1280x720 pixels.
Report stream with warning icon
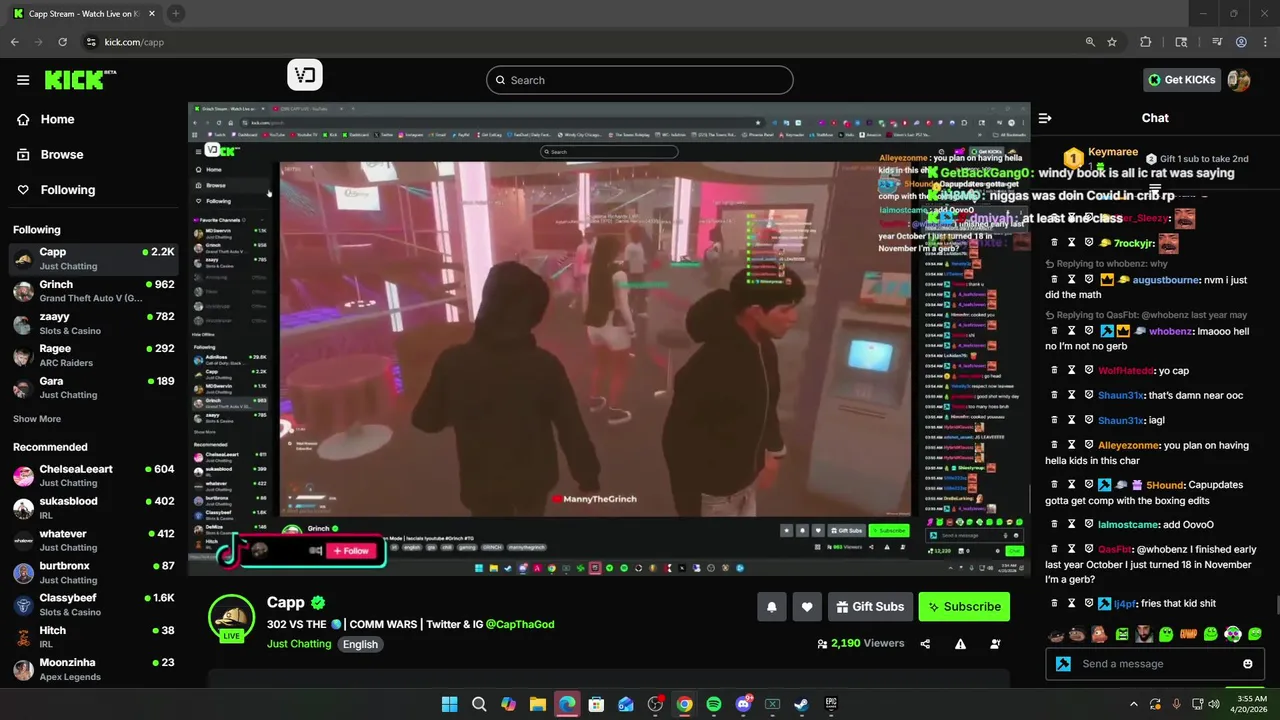pos(960,644)
